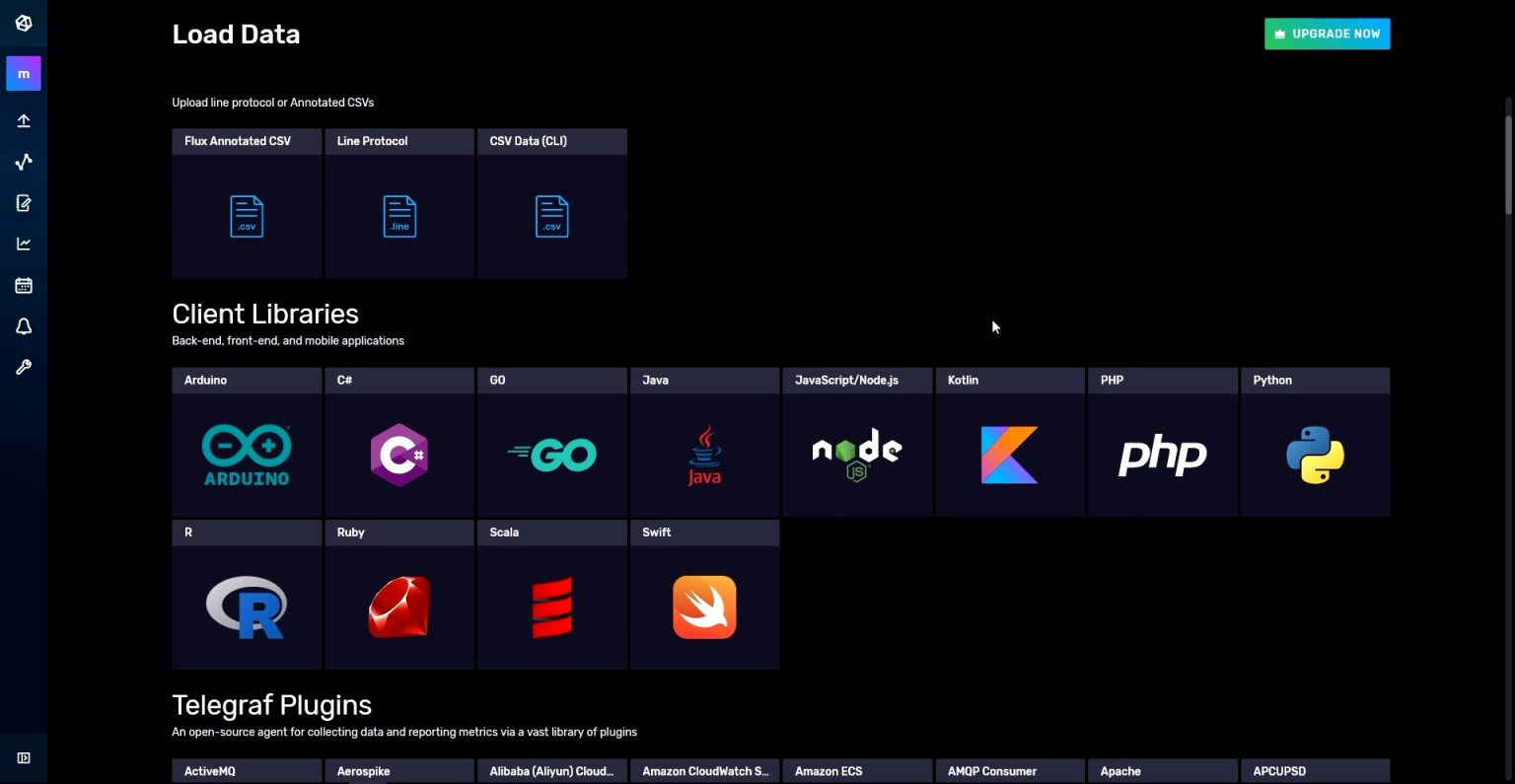Select the Line Protocol upload option
This screenshot has height=784, width=1515.
click(x=398, y=203)
